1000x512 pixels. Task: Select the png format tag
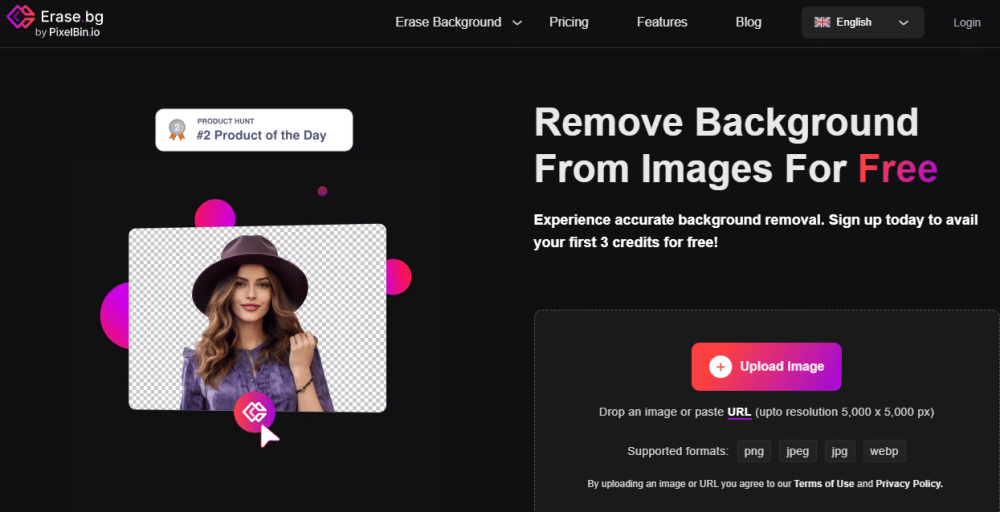click(x=753, y=451)
